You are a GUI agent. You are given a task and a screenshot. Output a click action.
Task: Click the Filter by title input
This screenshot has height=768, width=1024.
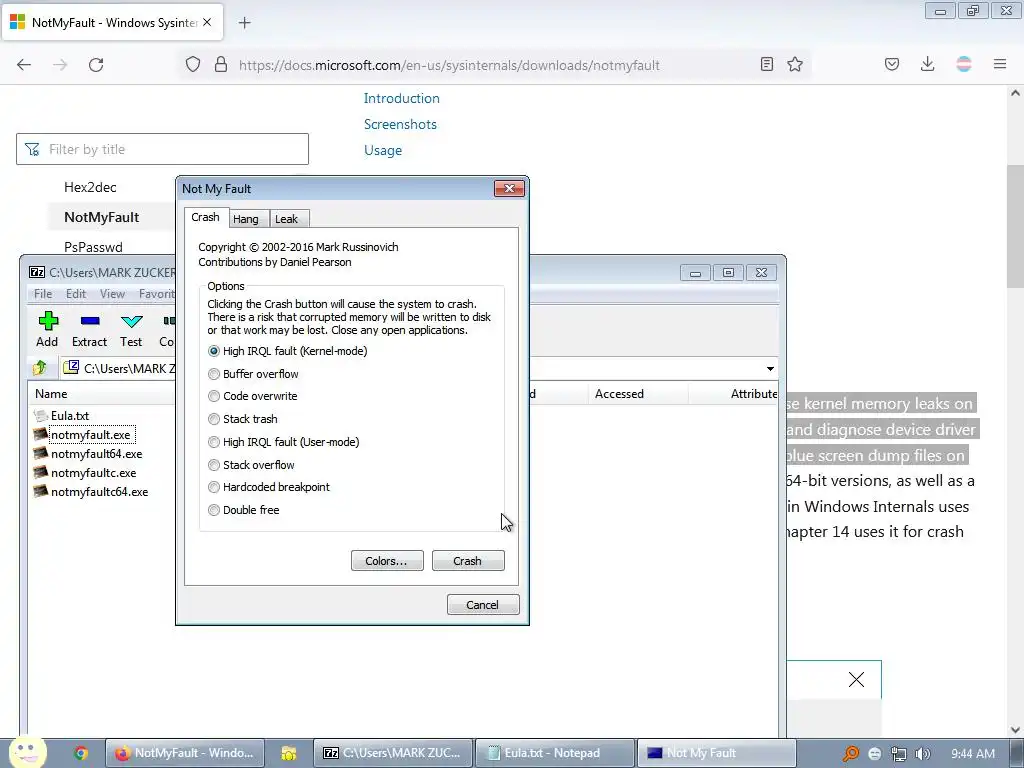point(163,150)
